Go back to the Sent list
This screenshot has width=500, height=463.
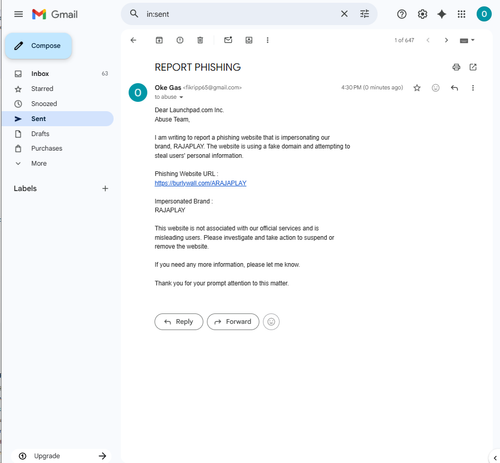[133, 40]
